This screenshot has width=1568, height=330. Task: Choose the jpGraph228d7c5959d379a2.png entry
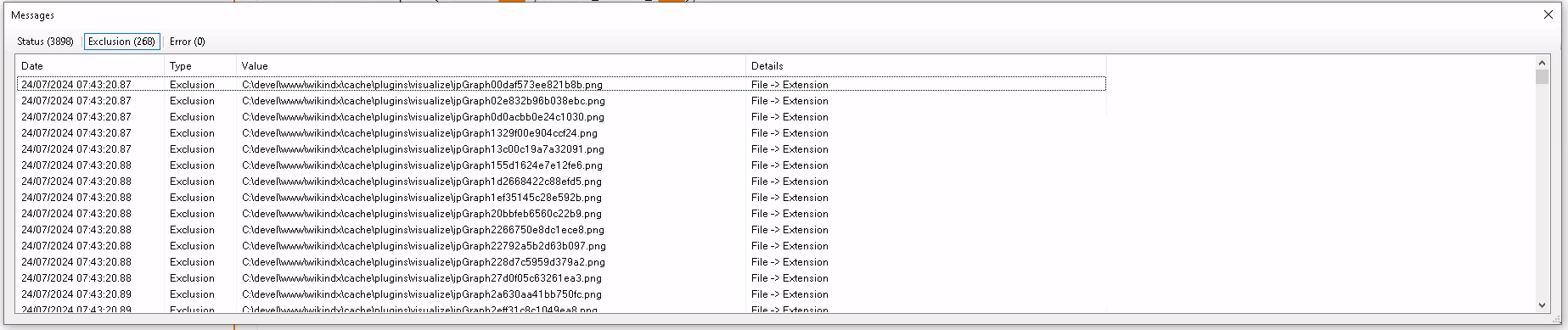[x=561, y=261]
